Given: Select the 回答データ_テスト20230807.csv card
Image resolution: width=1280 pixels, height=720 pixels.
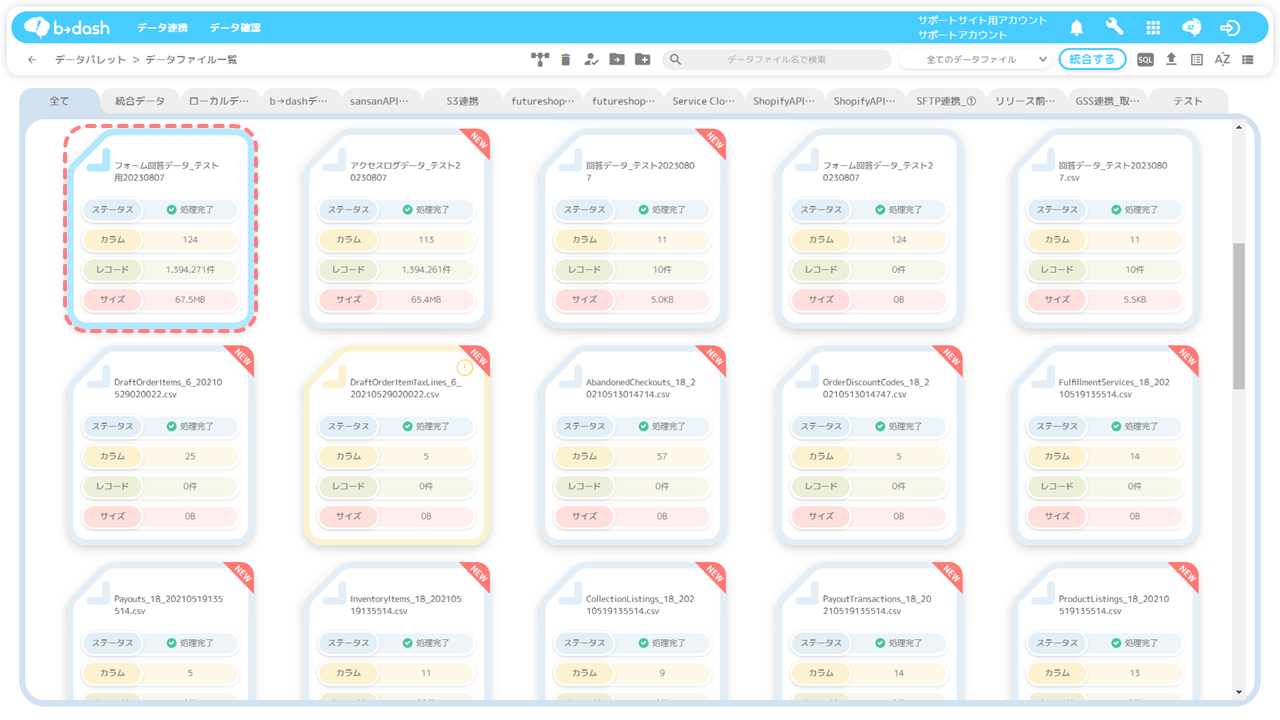Looking at the screenshot, I should tap(1105, 229).
